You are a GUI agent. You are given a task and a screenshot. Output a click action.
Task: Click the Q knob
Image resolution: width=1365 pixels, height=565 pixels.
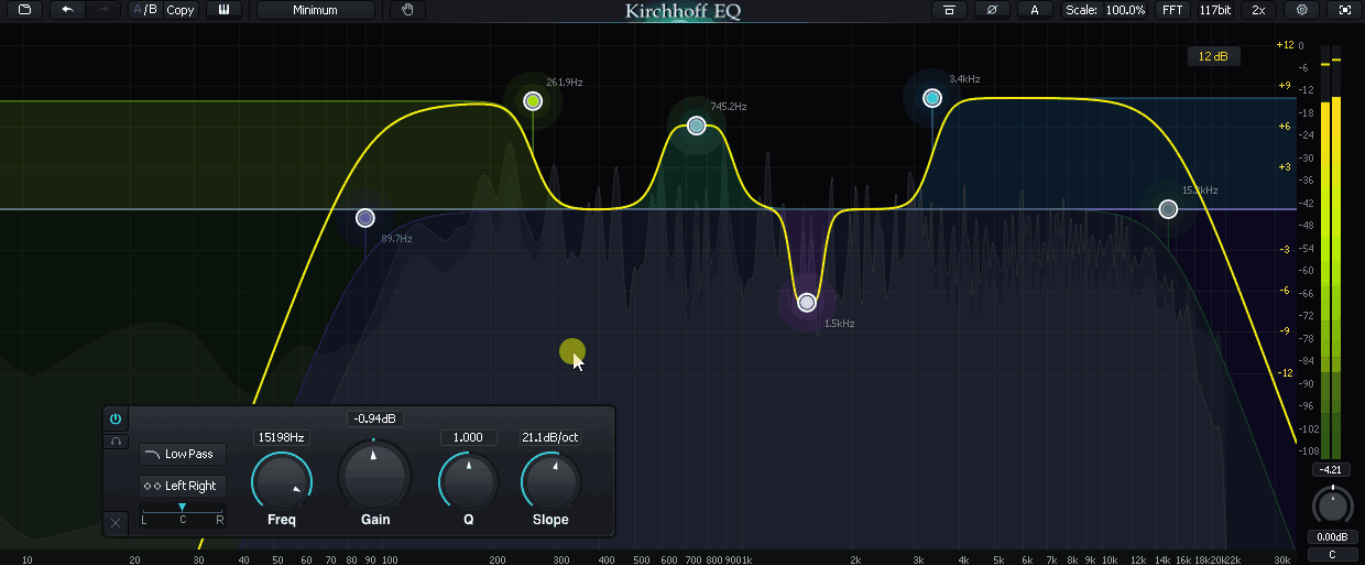[x=468, y=482]
